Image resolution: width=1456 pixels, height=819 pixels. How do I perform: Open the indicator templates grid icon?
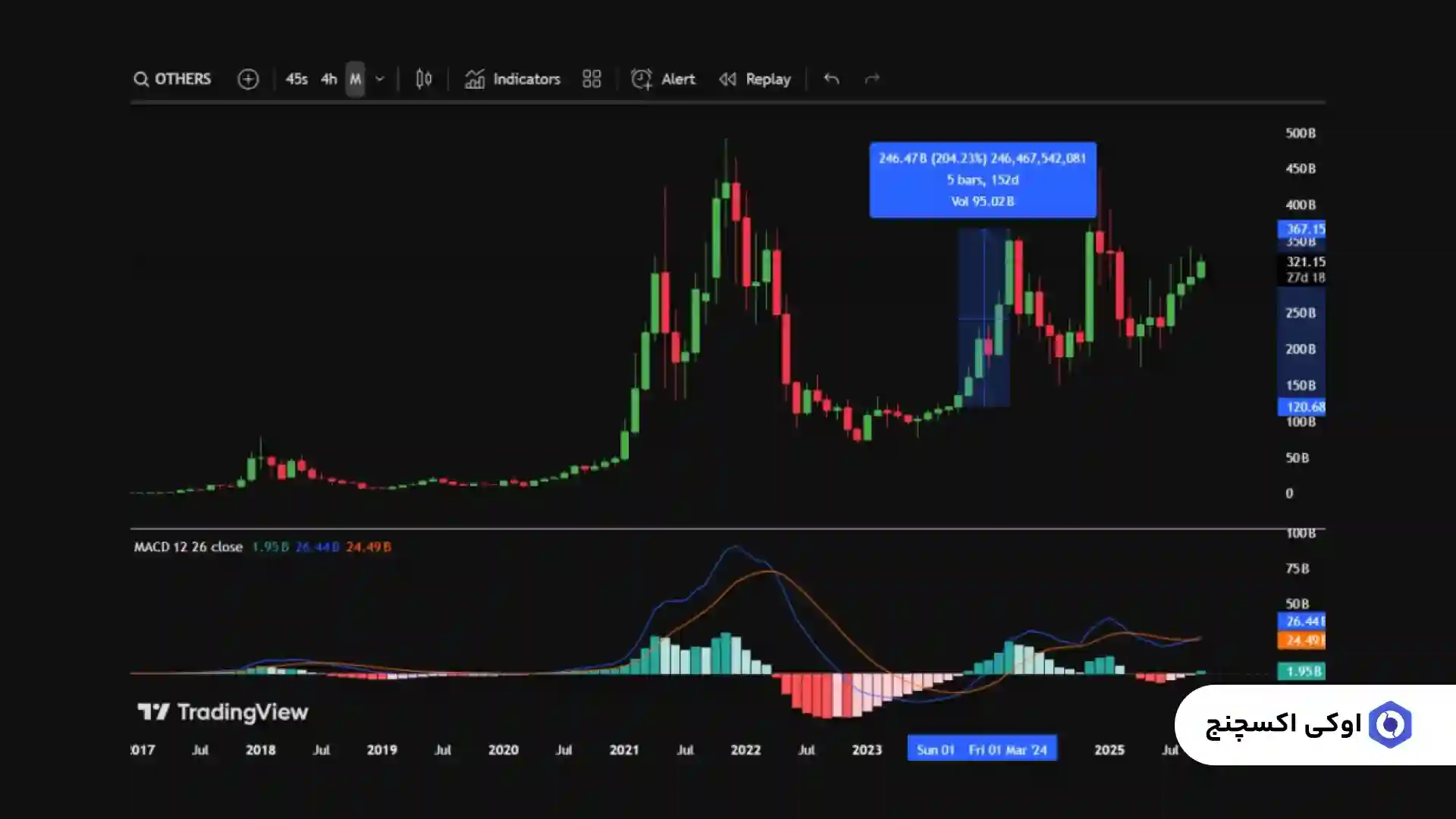pos(591,79)
